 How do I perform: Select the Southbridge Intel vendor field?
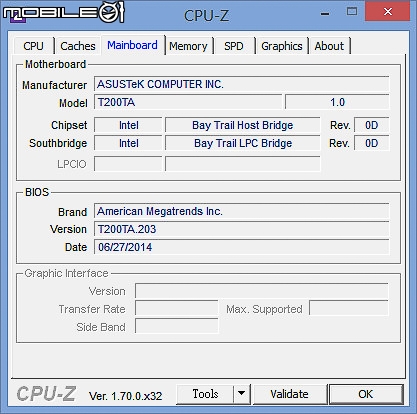click(128, 143)
